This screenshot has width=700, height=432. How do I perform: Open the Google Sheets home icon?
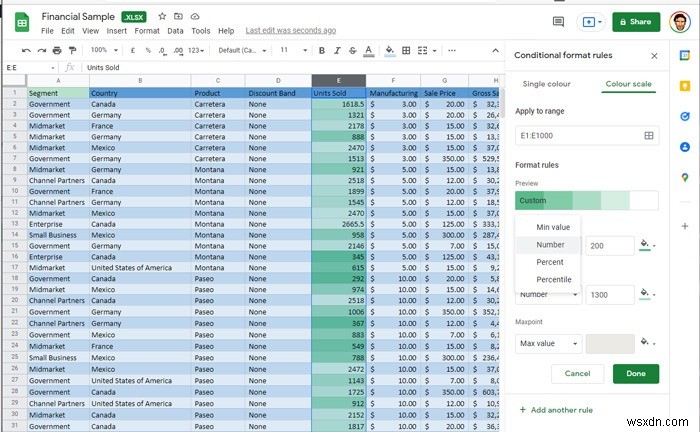tap(22, 23)
